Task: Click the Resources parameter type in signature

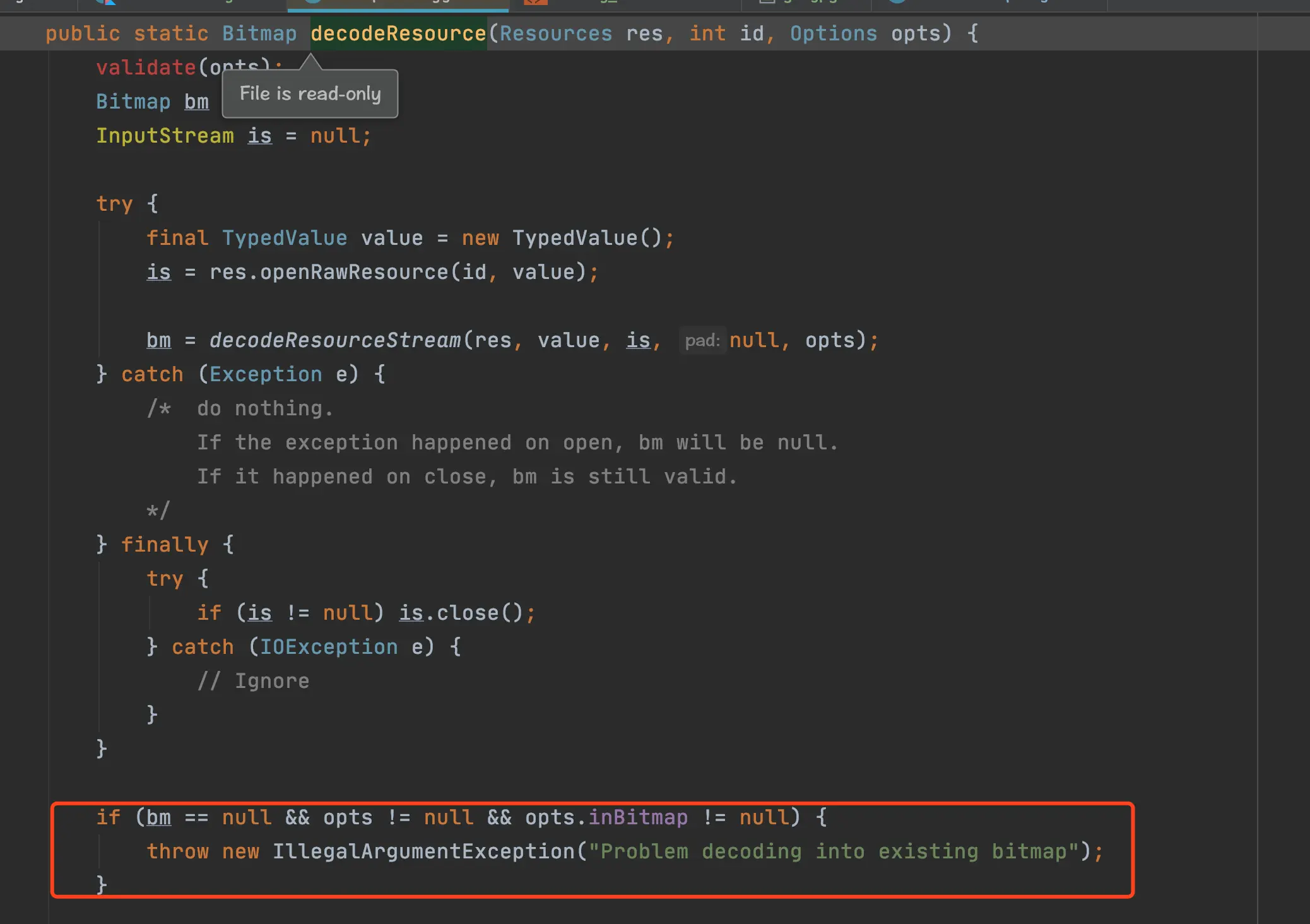Action: click(x=556, y=33)
